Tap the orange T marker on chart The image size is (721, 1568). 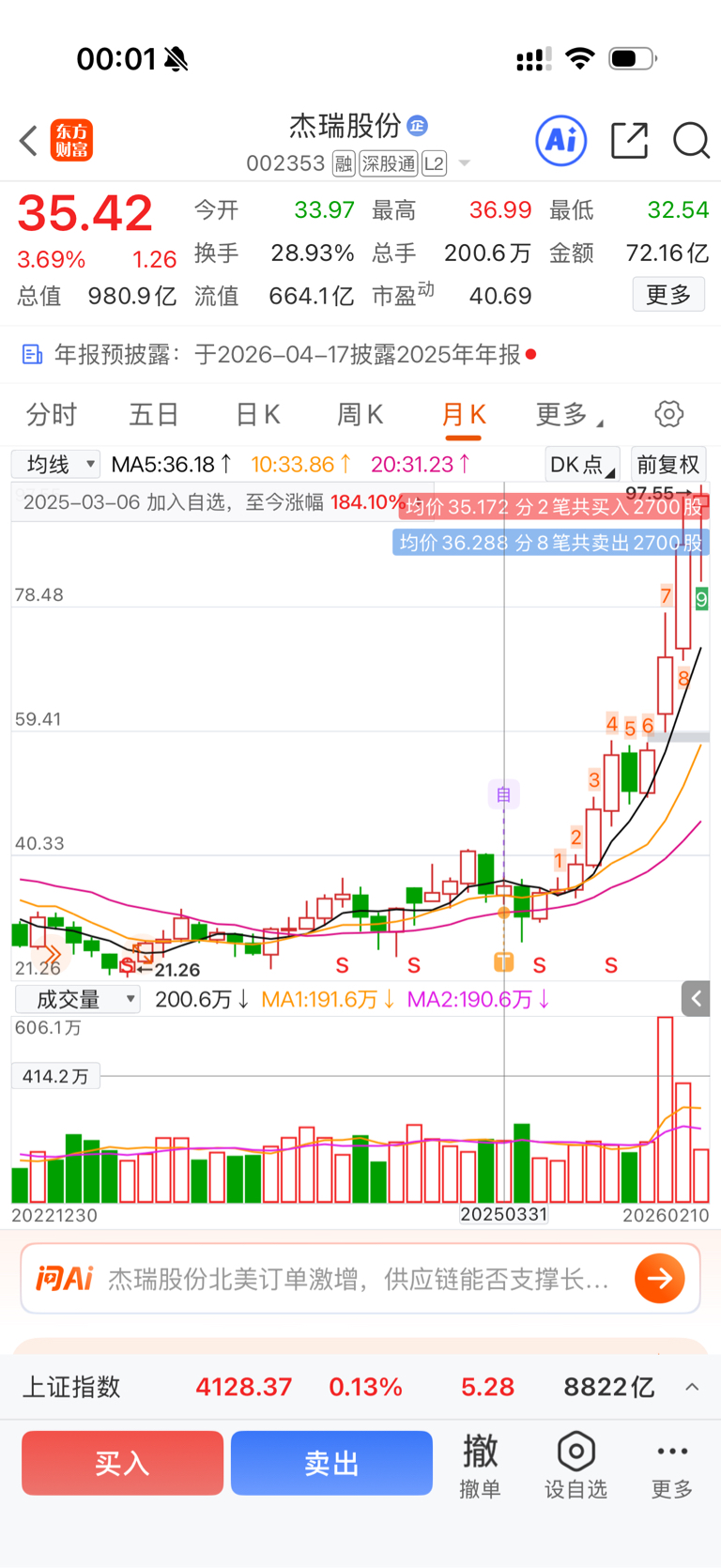click(x=503, y=961)
